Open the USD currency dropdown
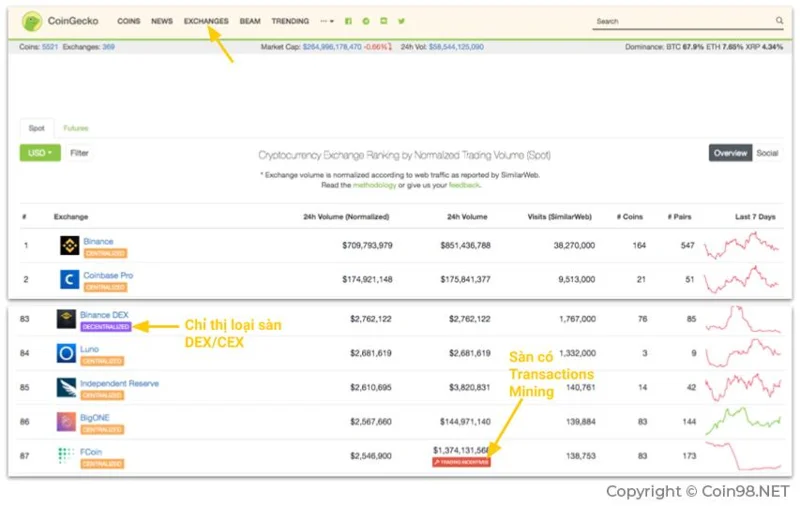Image resolution: width=800 pixels, height=506 pixels. point(40,153)
